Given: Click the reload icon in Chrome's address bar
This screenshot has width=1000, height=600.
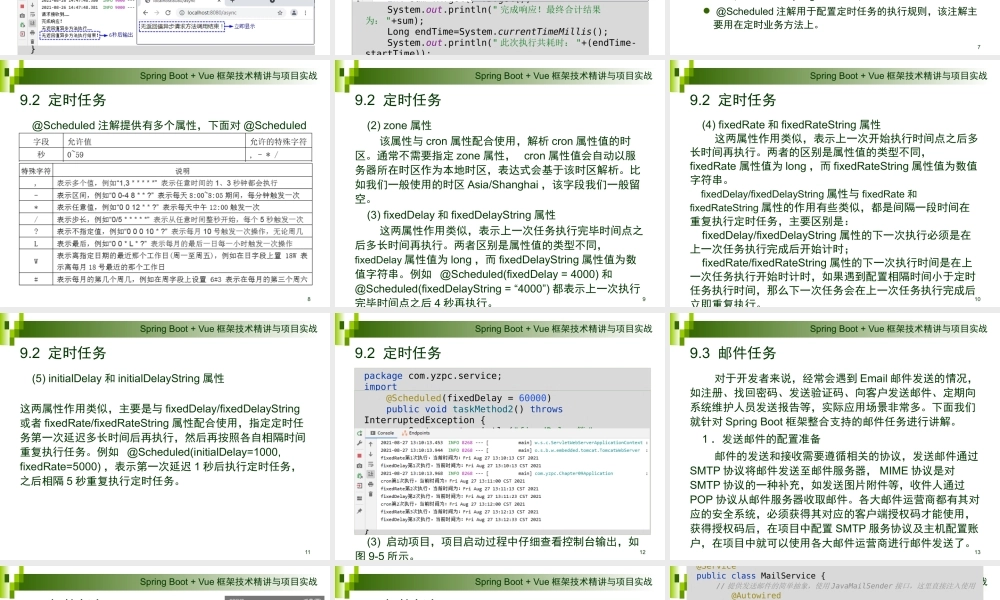Looking at the screenshot, I should (168, 12).
